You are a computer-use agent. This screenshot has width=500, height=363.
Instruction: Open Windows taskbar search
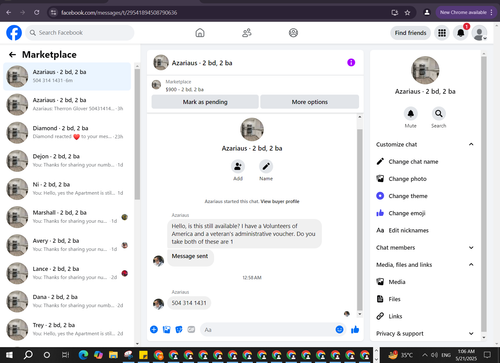point(28,355)
